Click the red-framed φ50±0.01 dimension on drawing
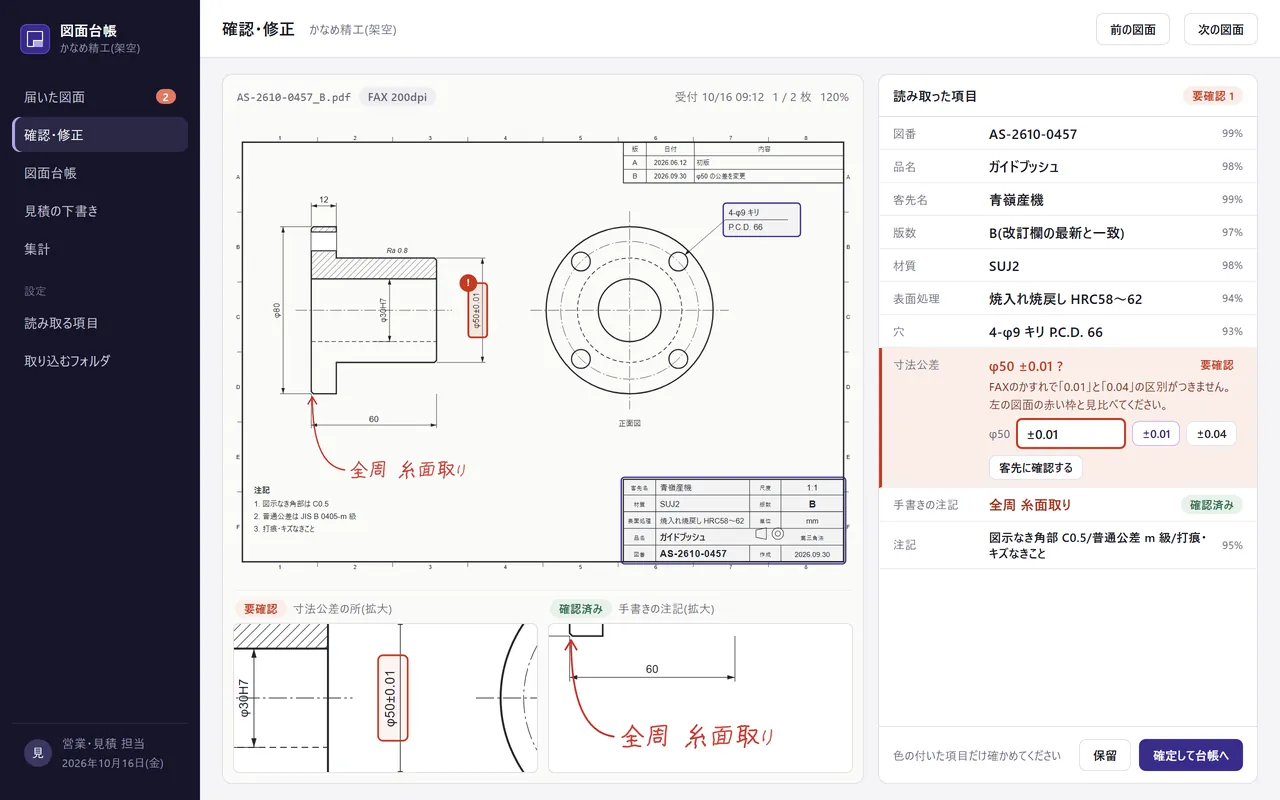The width and height of the screenshot is (1280, 800). click(x=477, y=308)
